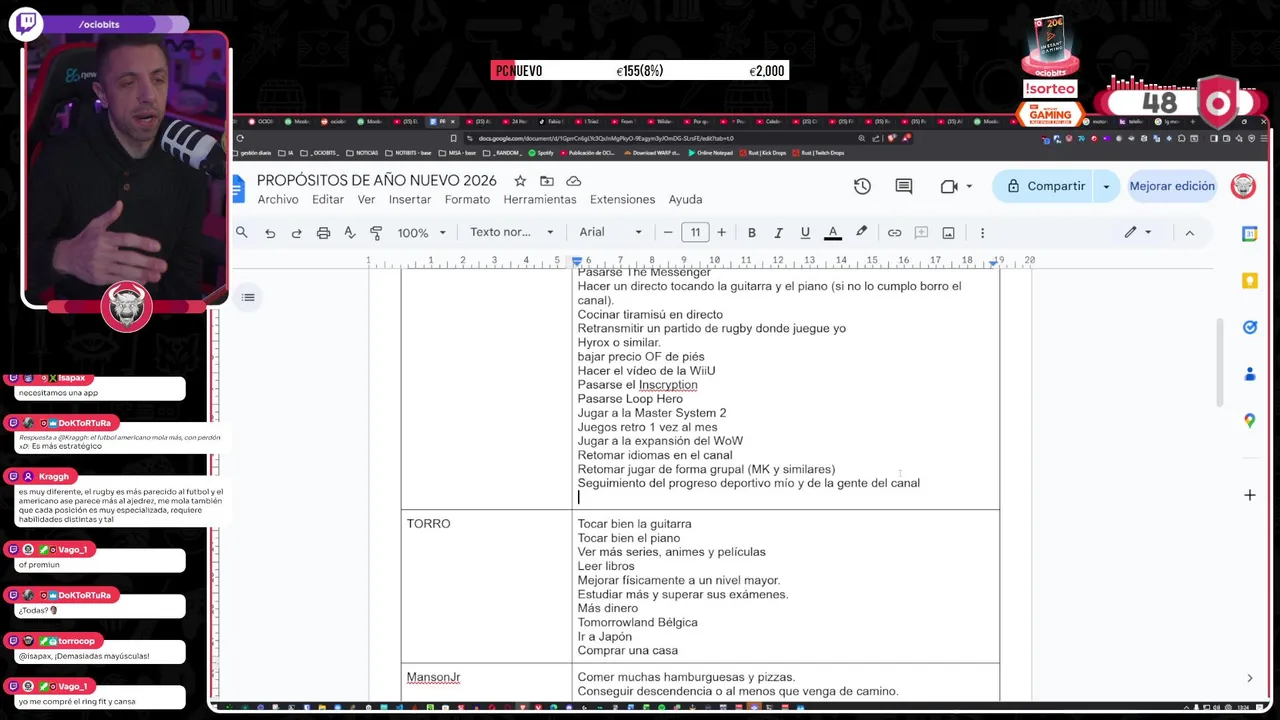Click the vertical document scrollbar
This screenshot has height=720, width=1280.
pos(1218,363)
